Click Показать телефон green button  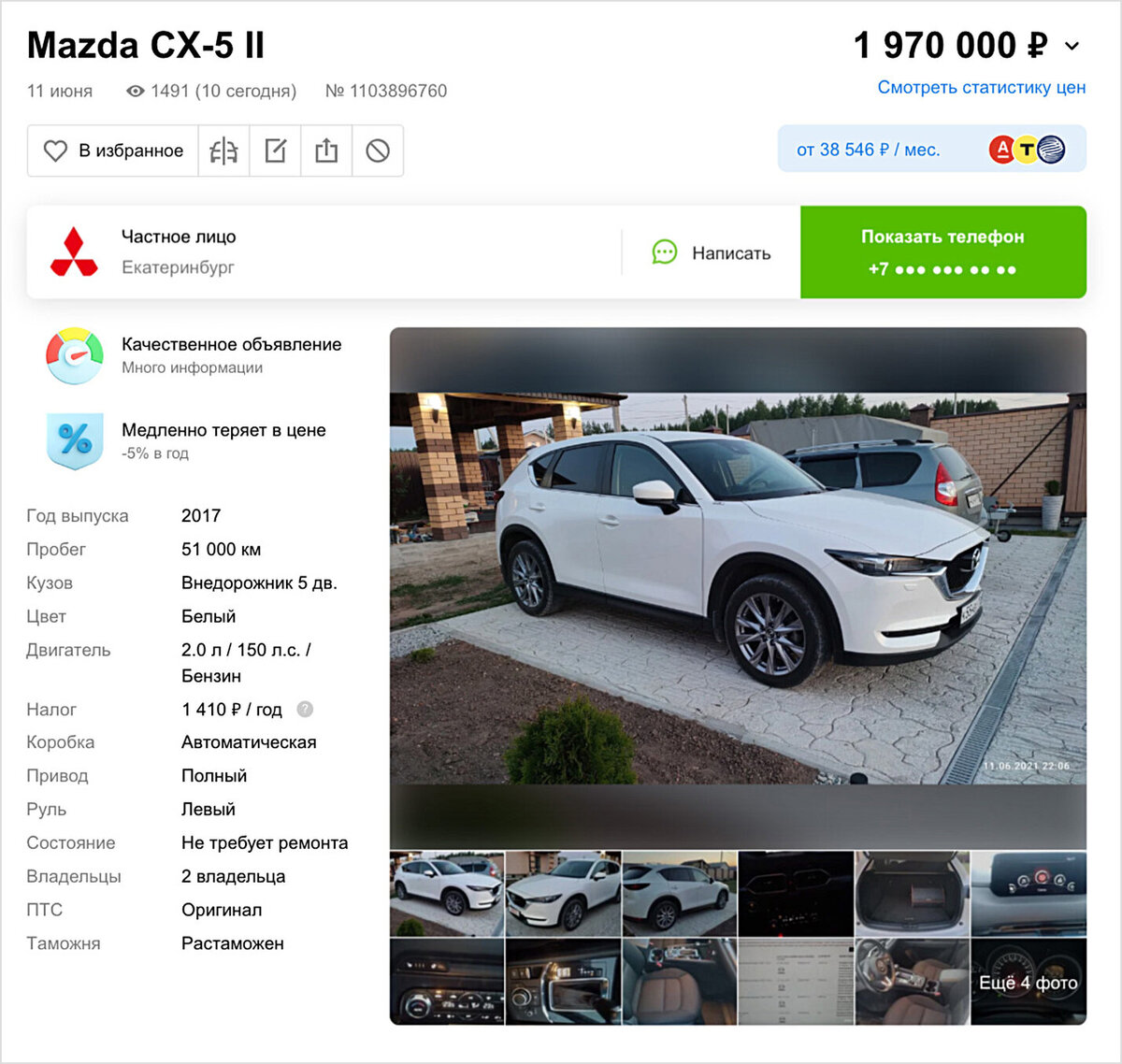pos(943,252)
